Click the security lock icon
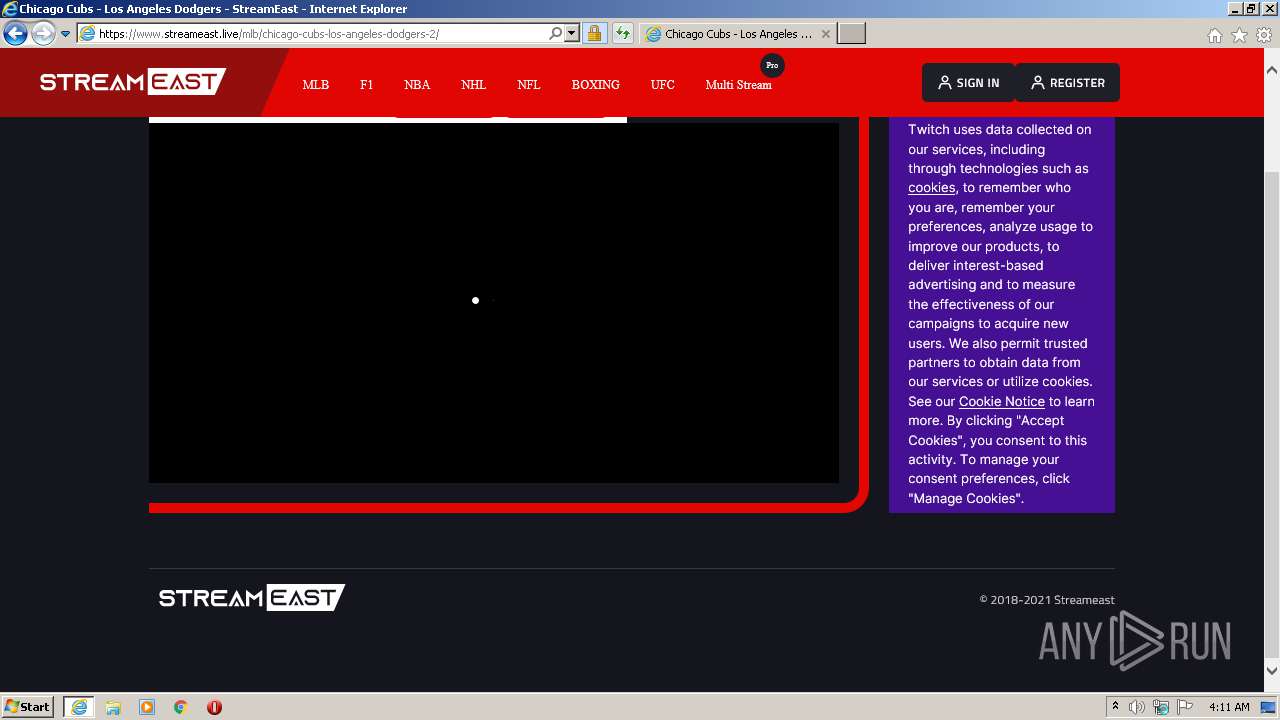The height and width of the screenshot is (720, 1280). [594, 34]
